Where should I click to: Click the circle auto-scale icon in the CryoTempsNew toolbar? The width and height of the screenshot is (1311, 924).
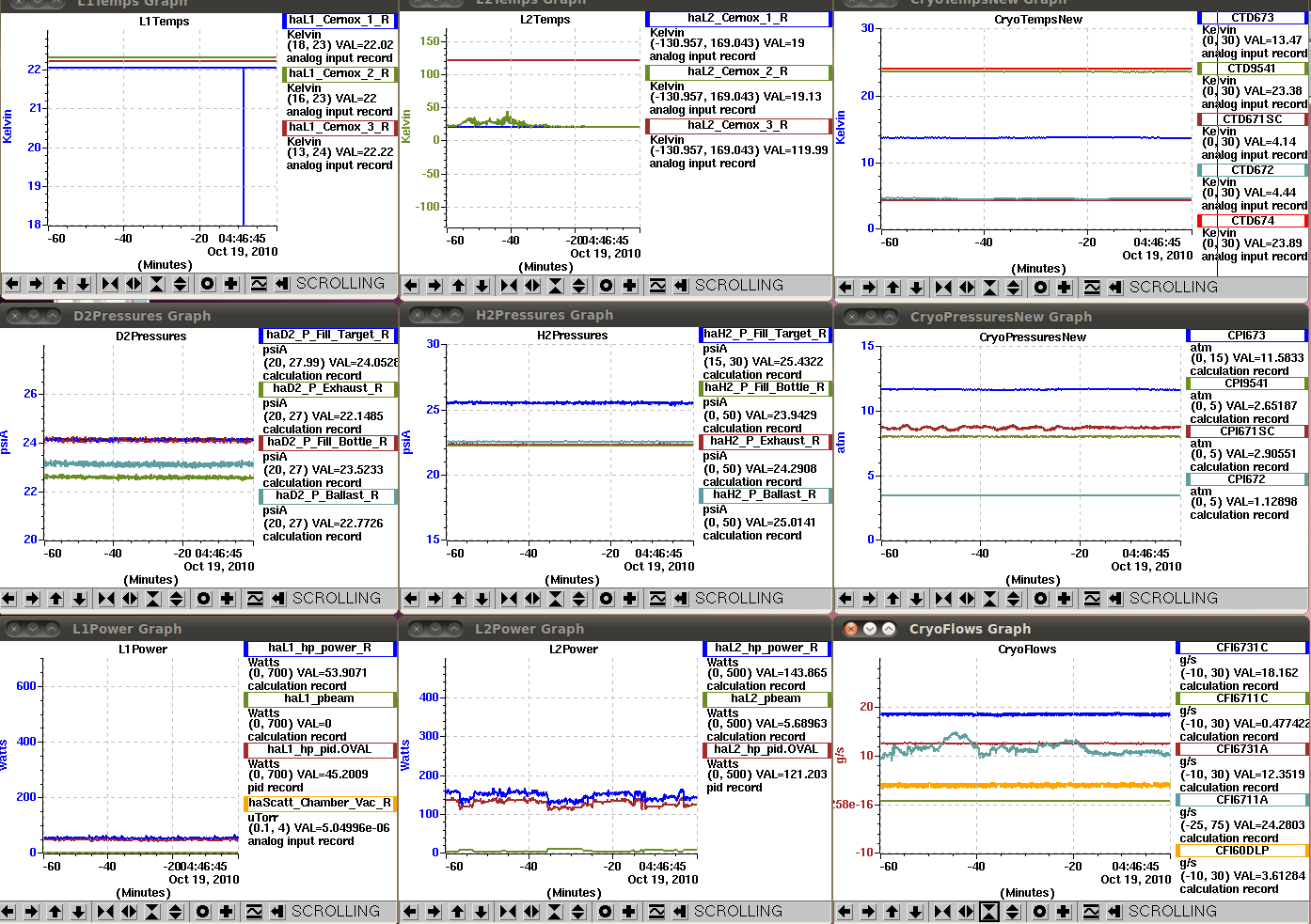click(x=1040, y=288)
